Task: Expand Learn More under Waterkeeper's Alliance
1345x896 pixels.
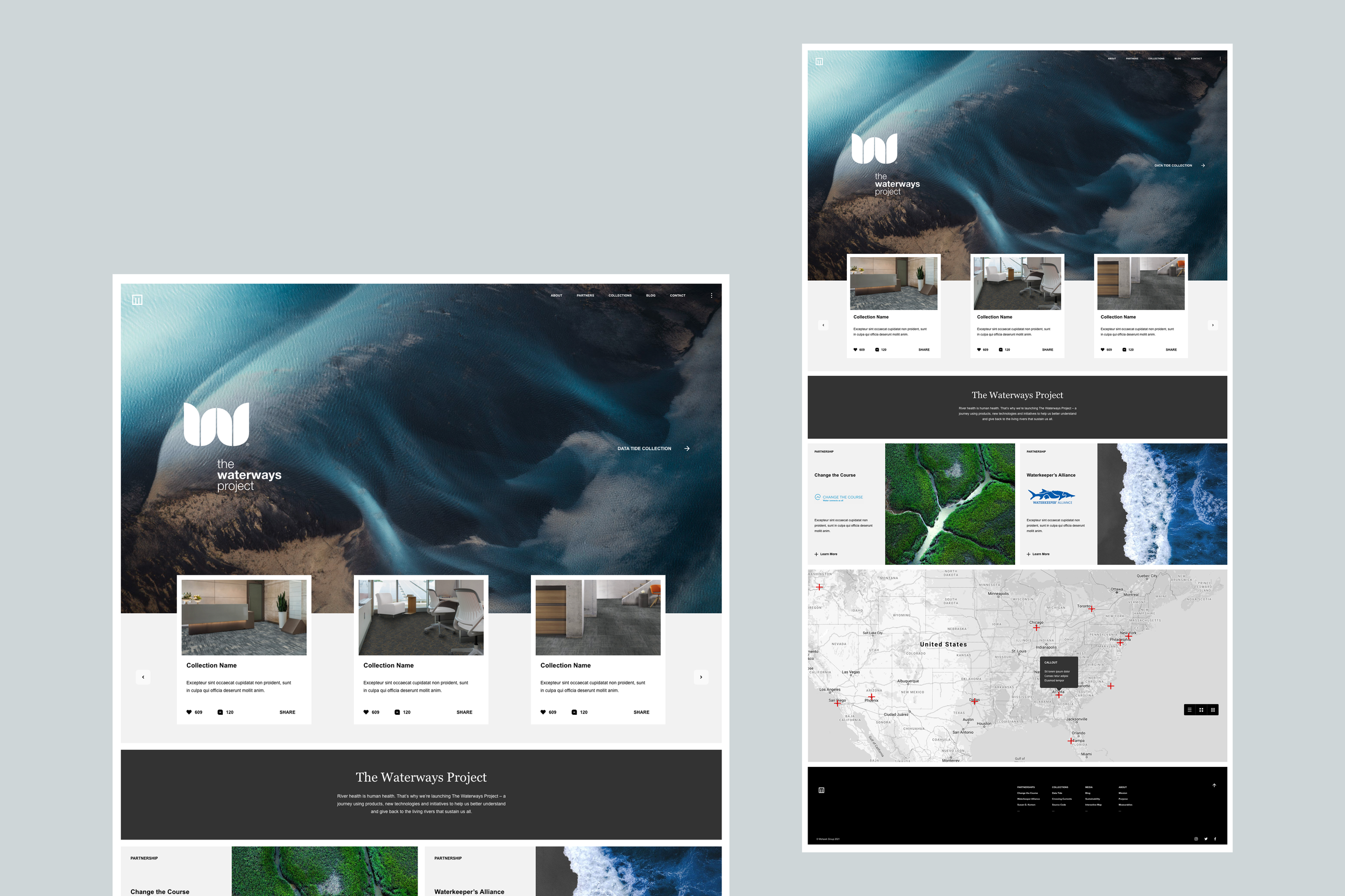Action: [1038, 554]
